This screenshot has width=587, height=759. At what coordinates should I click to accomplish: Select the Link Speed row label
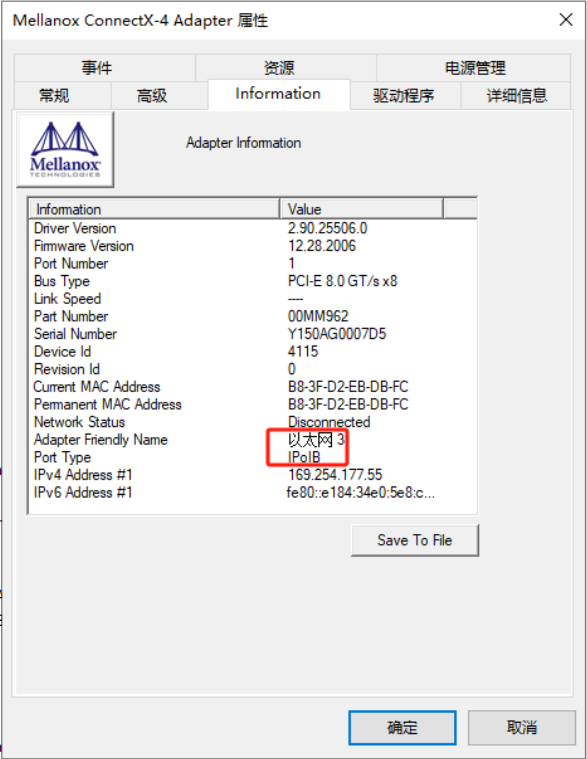click(68, 299)
